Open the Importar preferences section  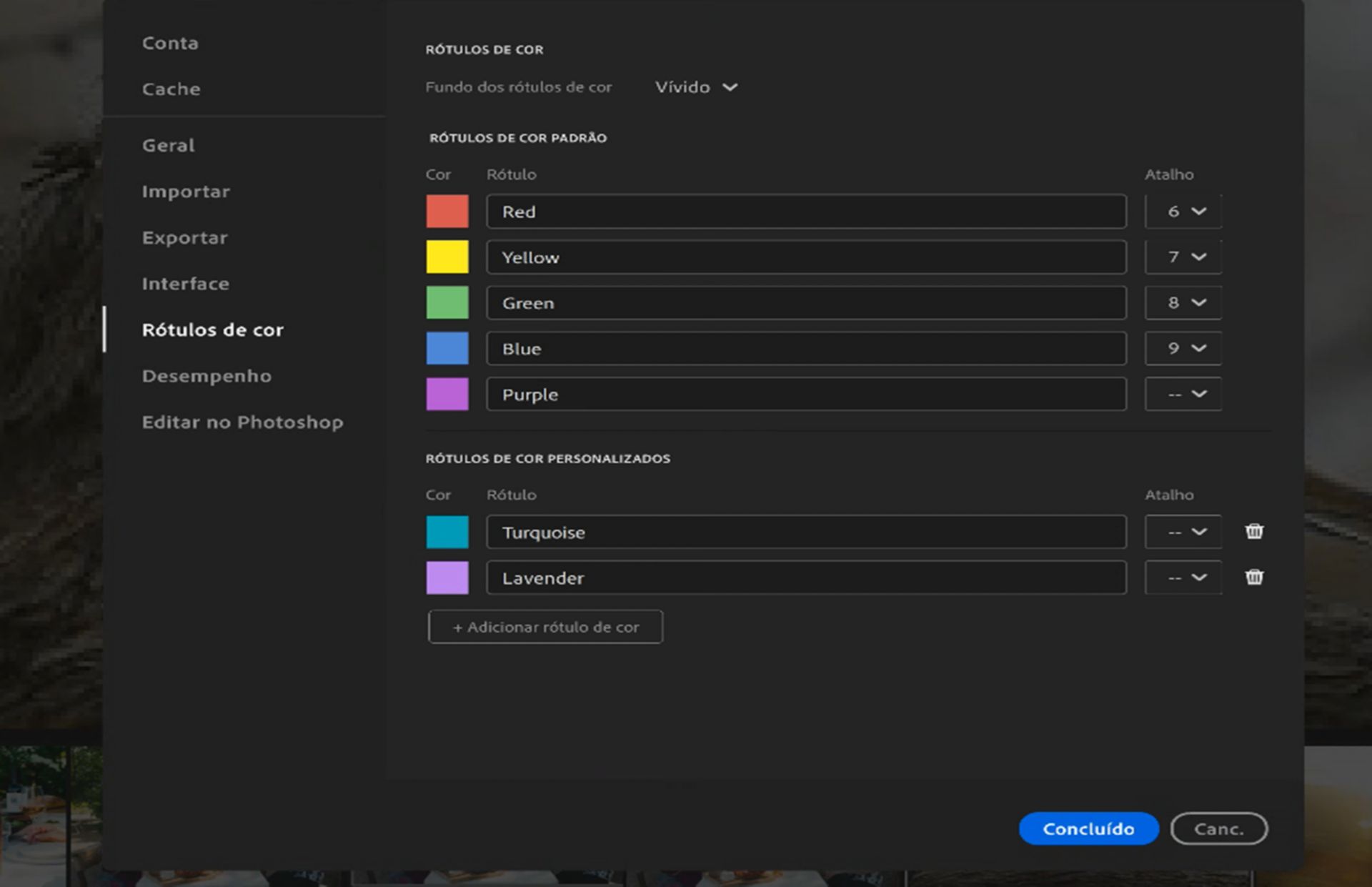tap(186, 192)
